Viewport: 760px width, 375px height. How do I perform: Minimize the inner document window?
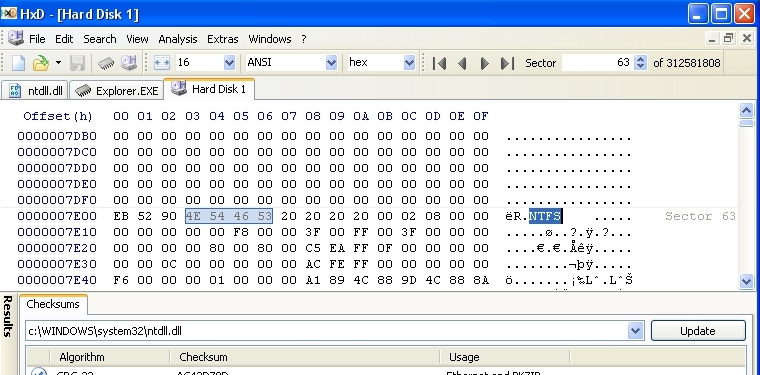712,39
